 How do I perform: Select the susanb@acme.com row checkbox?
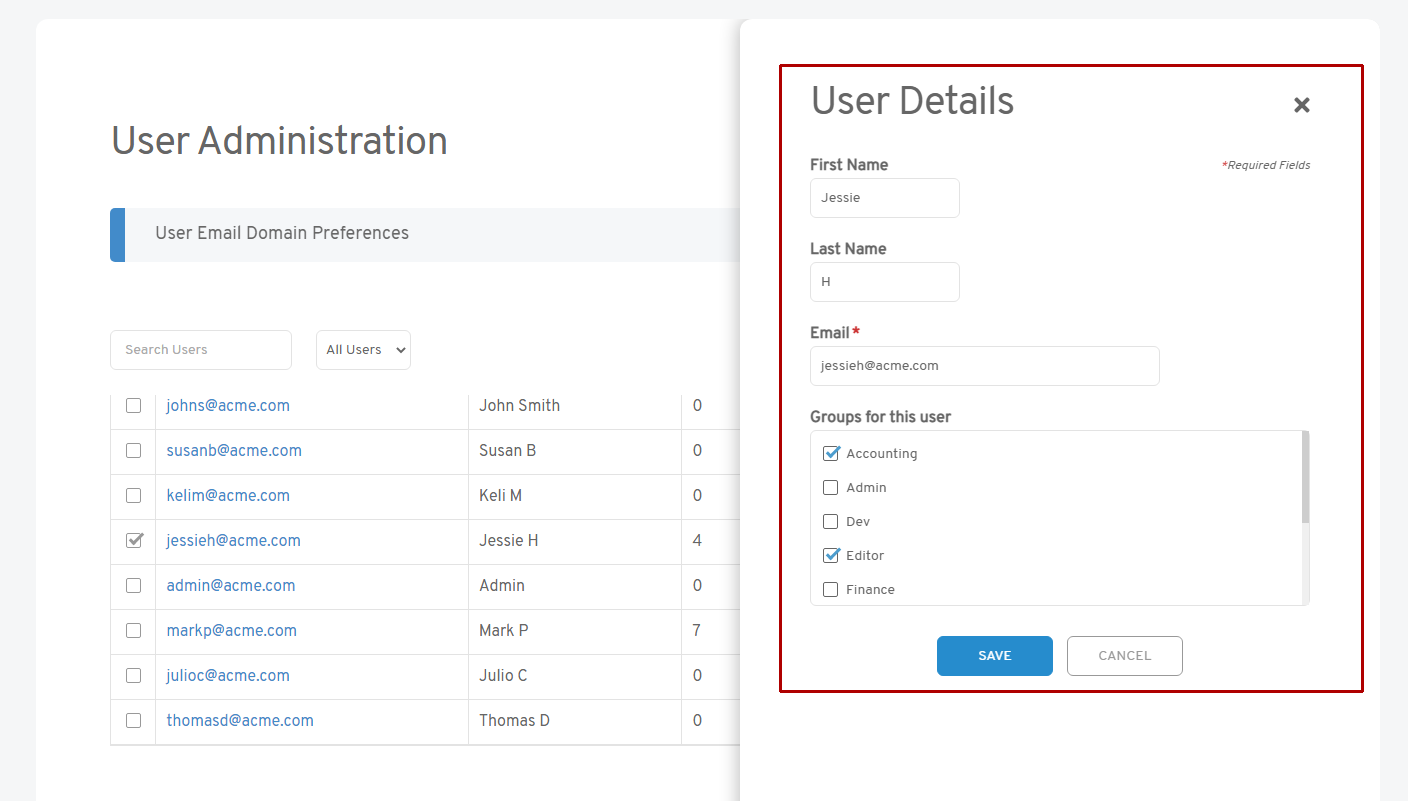pyautogui.click(x=133, y=451)
